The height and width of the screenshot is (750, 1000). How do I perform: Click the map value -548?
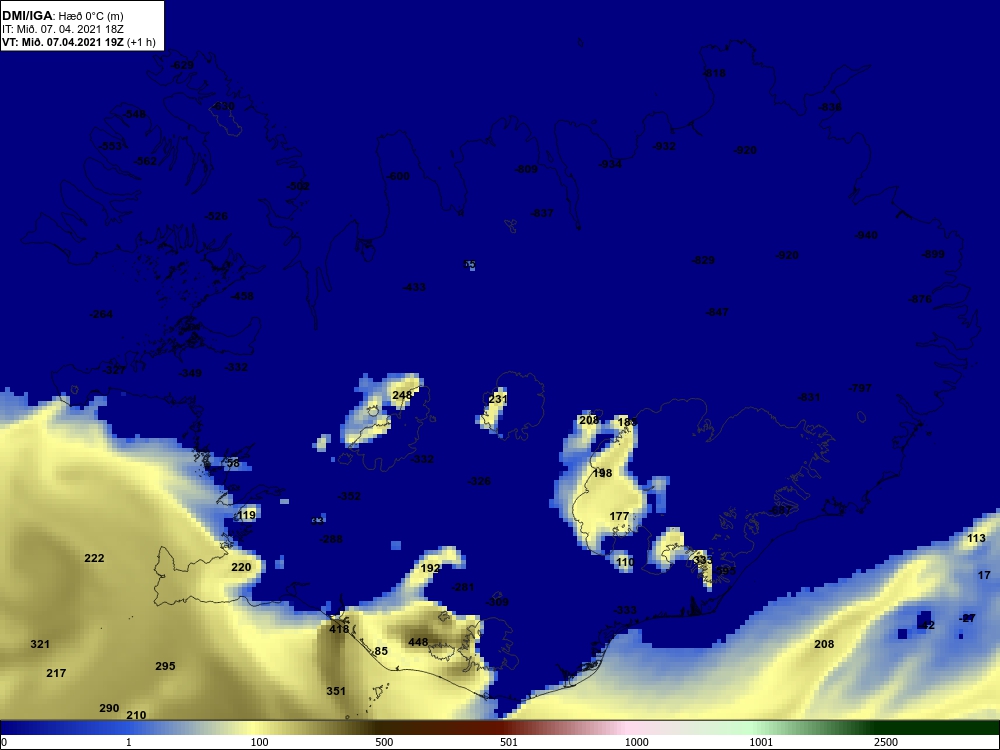(x=134, y=114)
